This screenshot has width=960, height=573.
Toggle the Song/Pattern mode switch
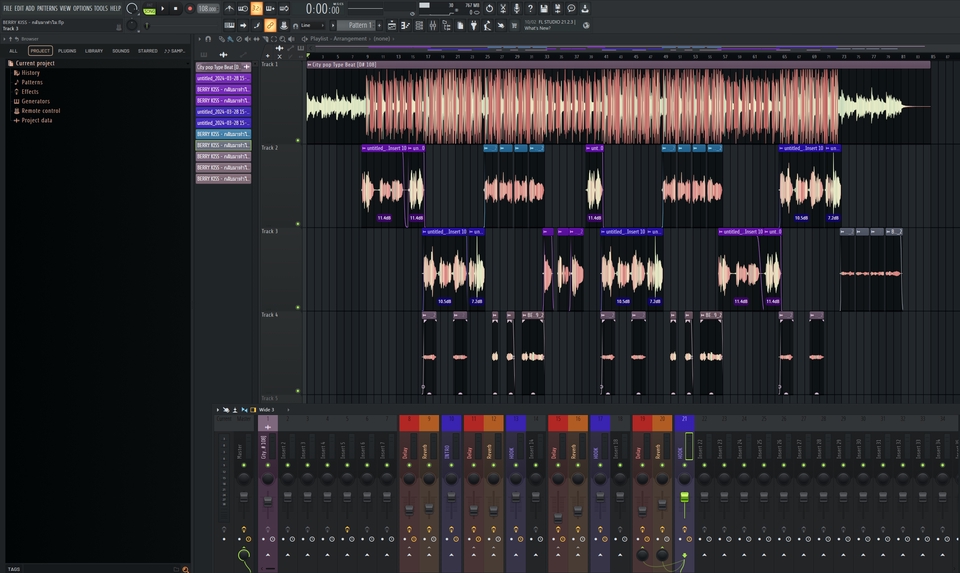[x=149, y=9]
